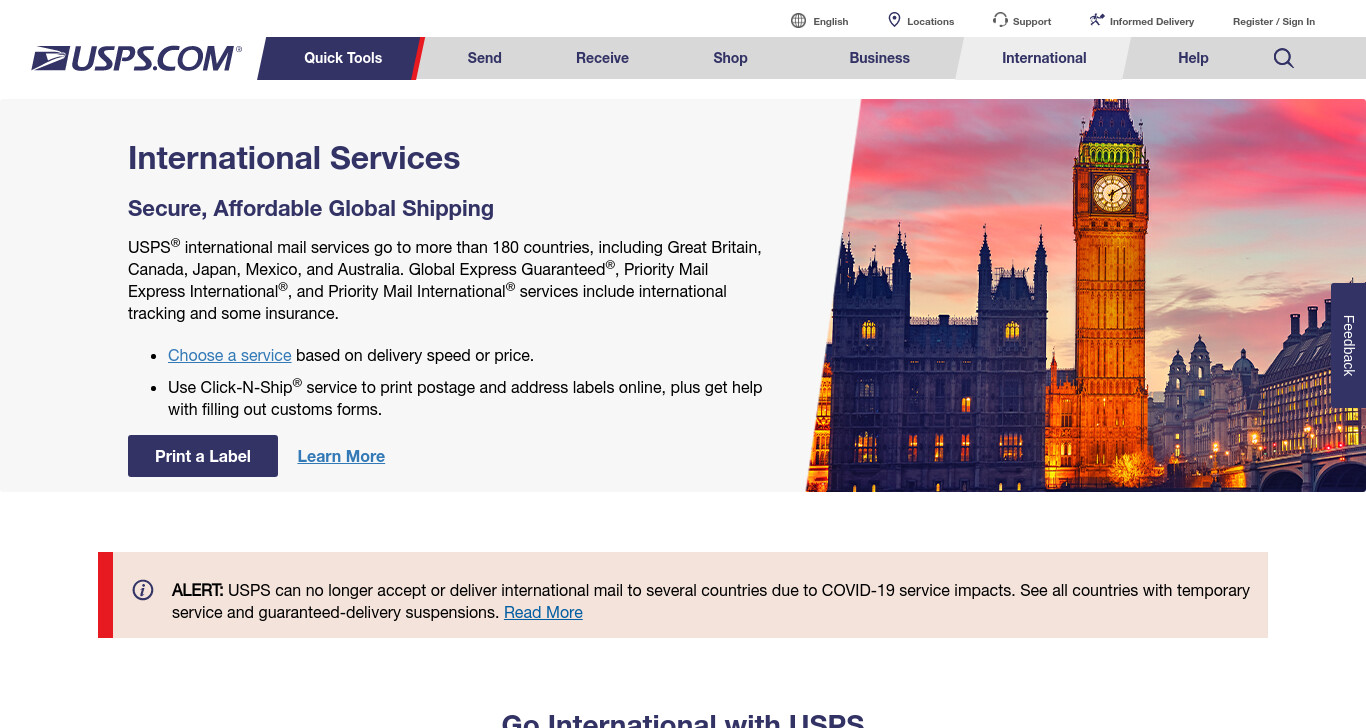Click the Informed Delivery icon
1366x728 pixels.
click(x=1097, y=20)
